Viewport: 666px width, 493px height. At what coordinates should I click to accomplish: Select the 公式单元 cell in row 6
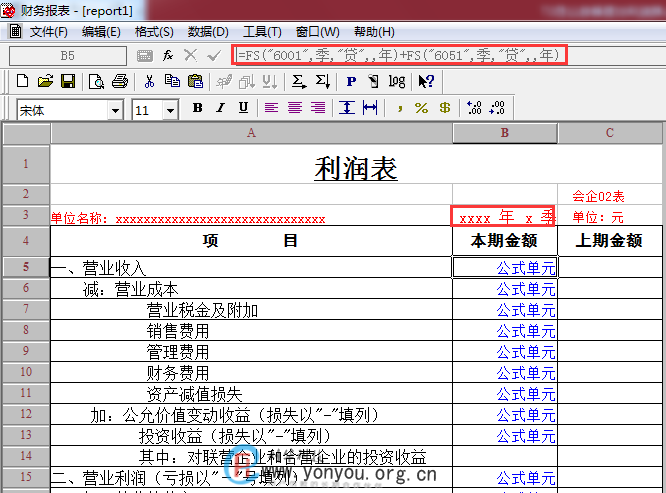505,288
